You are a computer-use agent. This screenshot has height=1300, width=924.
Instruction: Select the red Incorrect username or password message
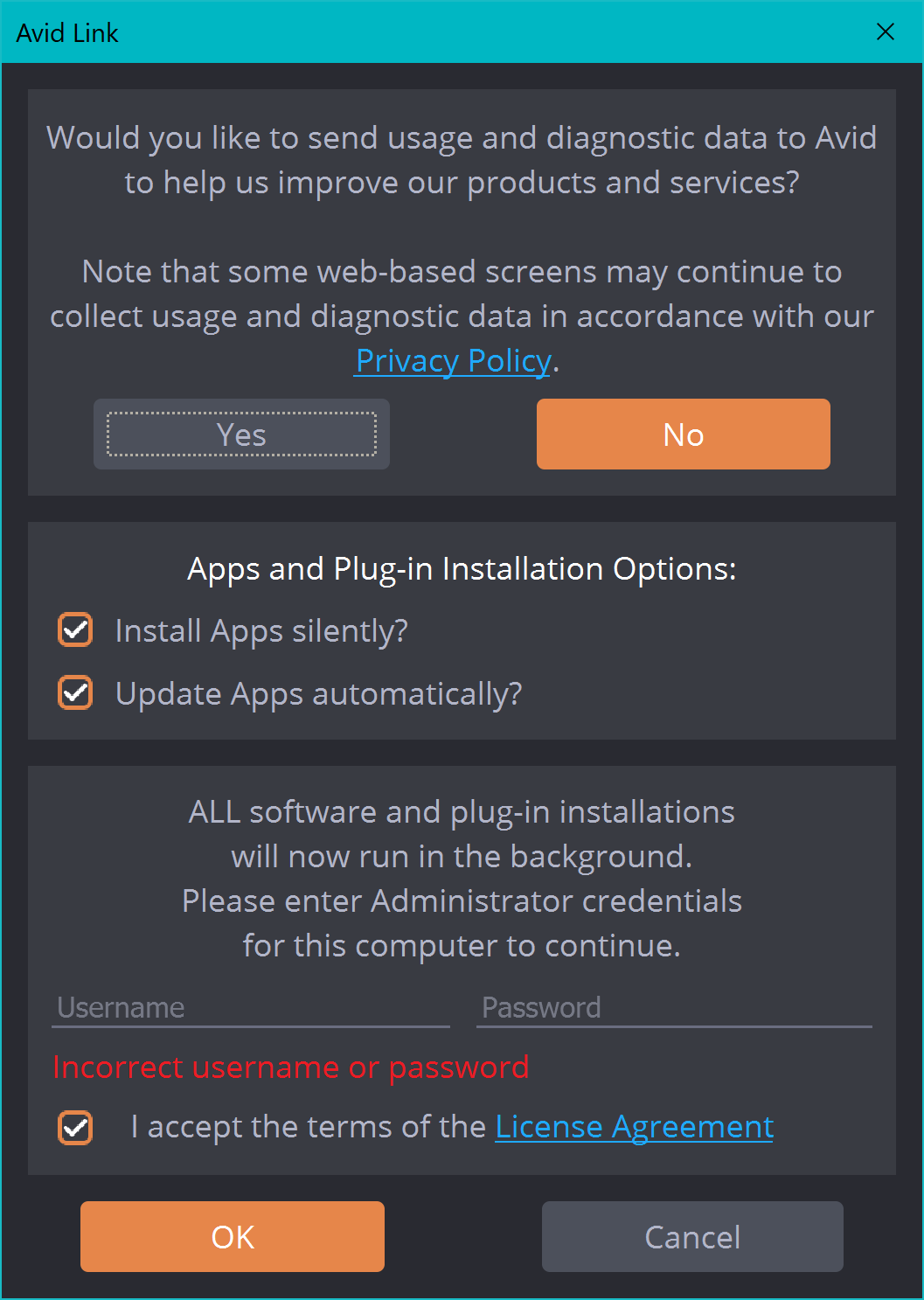pos(291,1067)
